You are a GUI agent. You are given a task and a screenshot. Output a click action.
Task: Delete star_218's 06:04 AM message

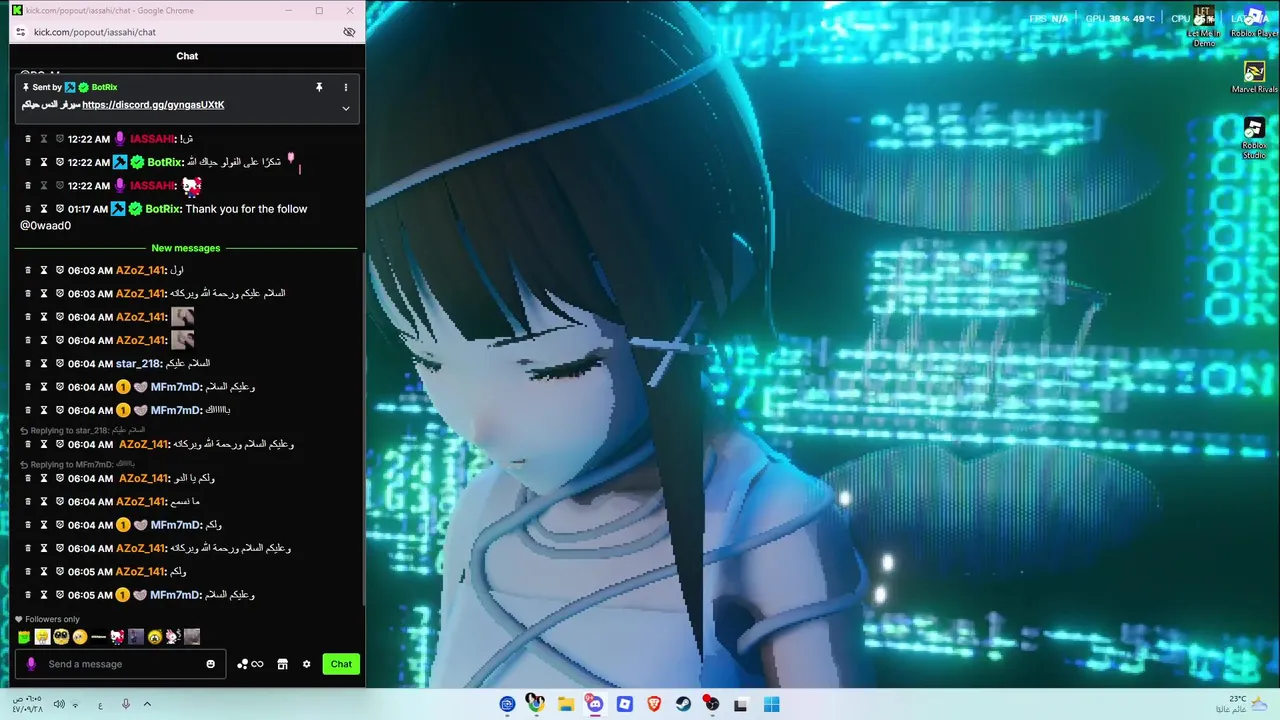point(28,363)
